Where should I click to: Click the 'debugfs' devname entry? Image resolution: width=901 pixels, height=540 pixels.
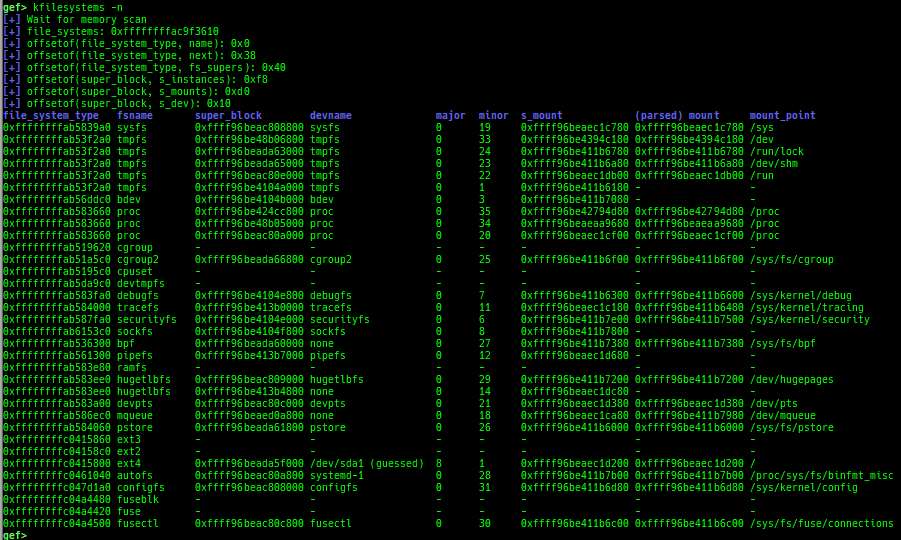click(330, 295)
